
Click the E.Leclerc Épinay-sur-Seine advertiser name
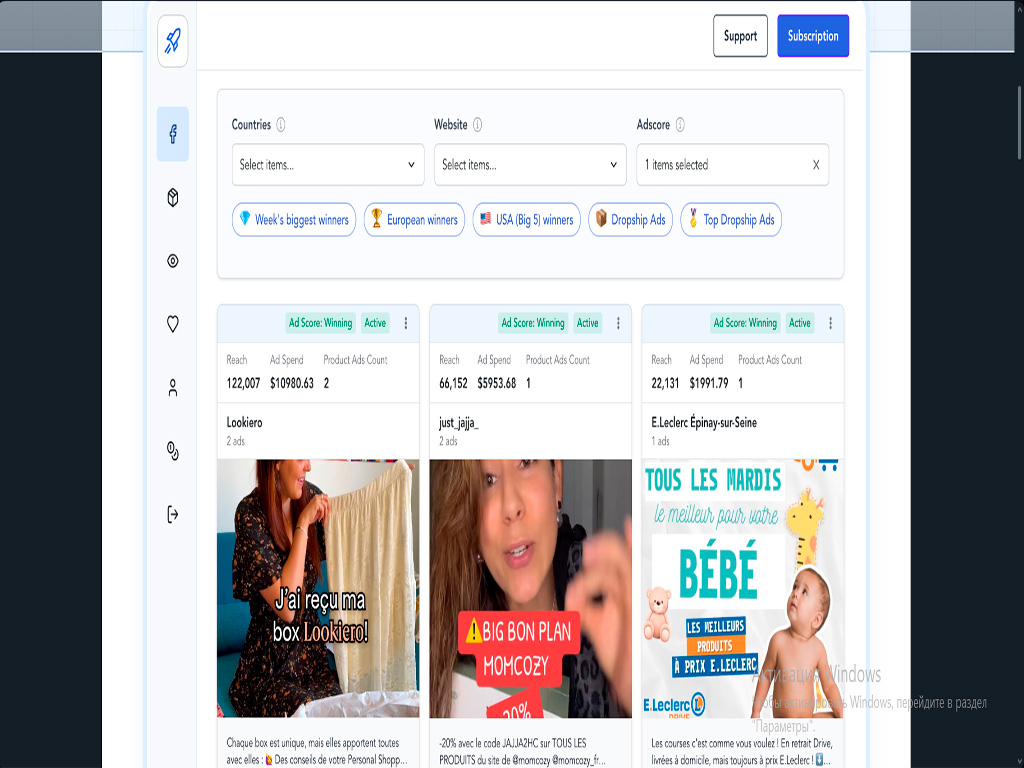click(x=704, y=423)
